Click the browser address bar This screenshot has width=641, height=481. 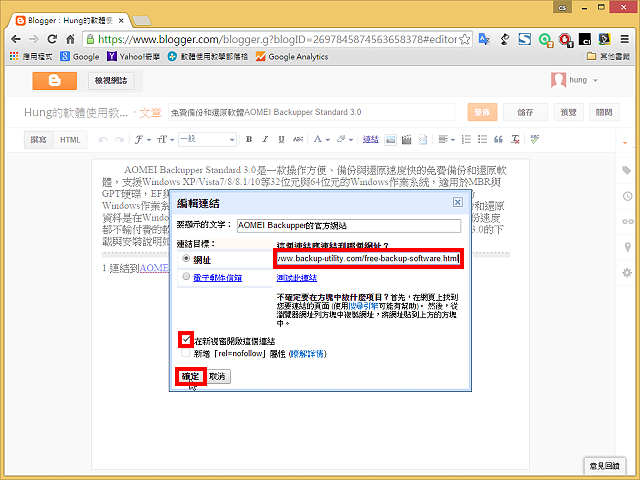tap(277, 39)
